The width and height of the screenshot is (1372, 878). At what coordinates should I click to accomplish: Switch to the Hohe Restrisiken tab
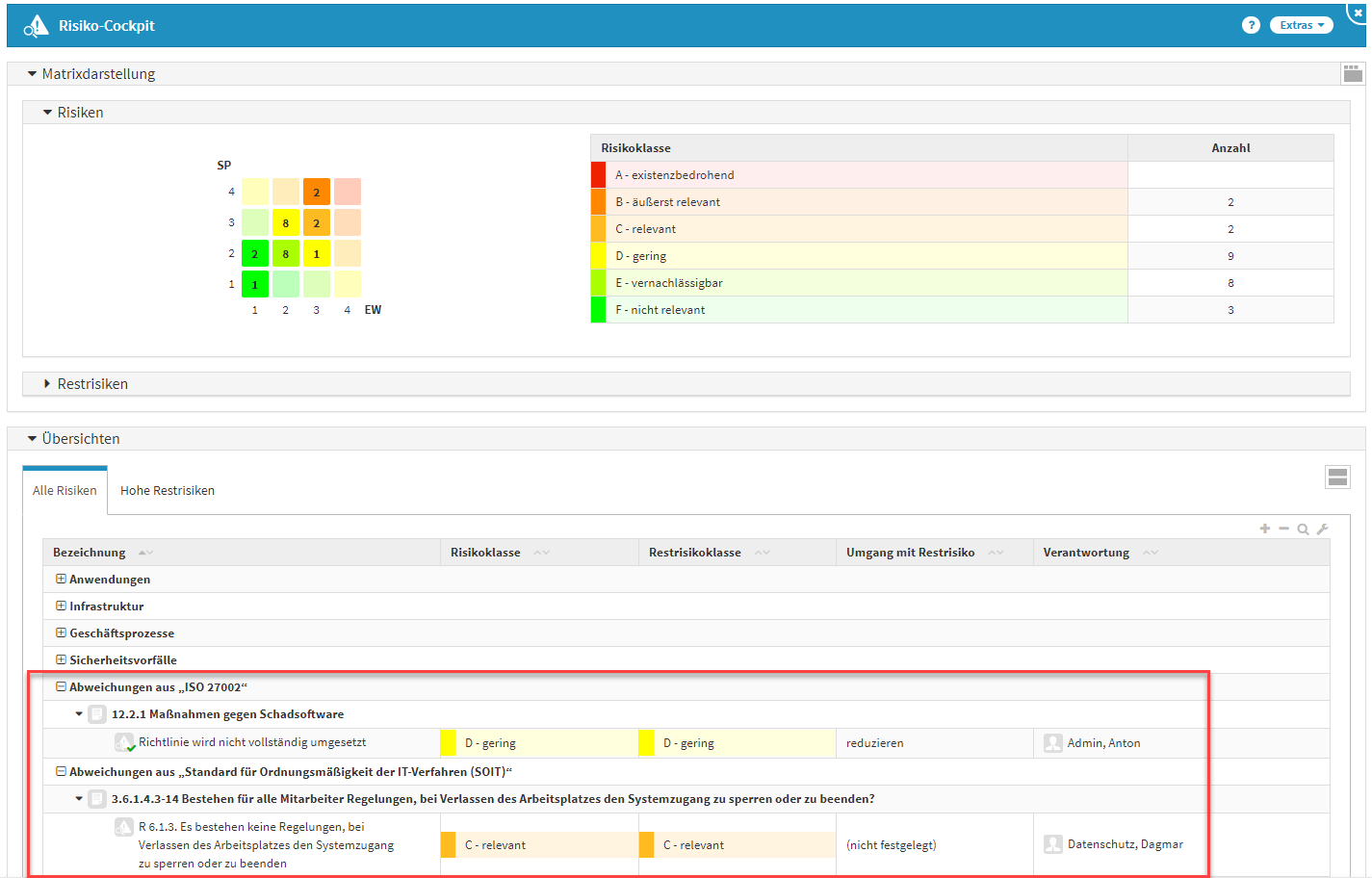168,491
